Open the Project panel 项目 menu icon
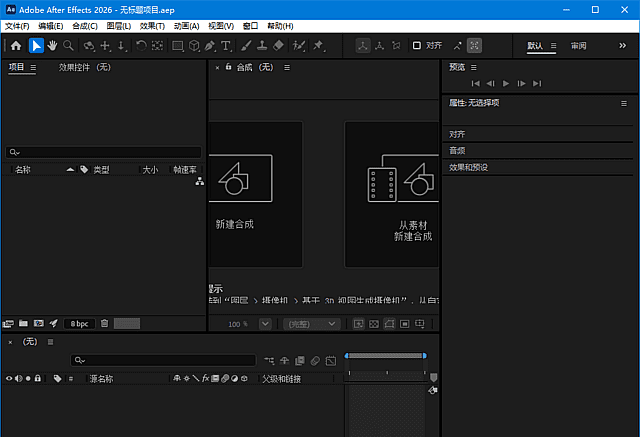Image resolution: width=640 pixels, height=437 pixels. click(x=33, y=68)
